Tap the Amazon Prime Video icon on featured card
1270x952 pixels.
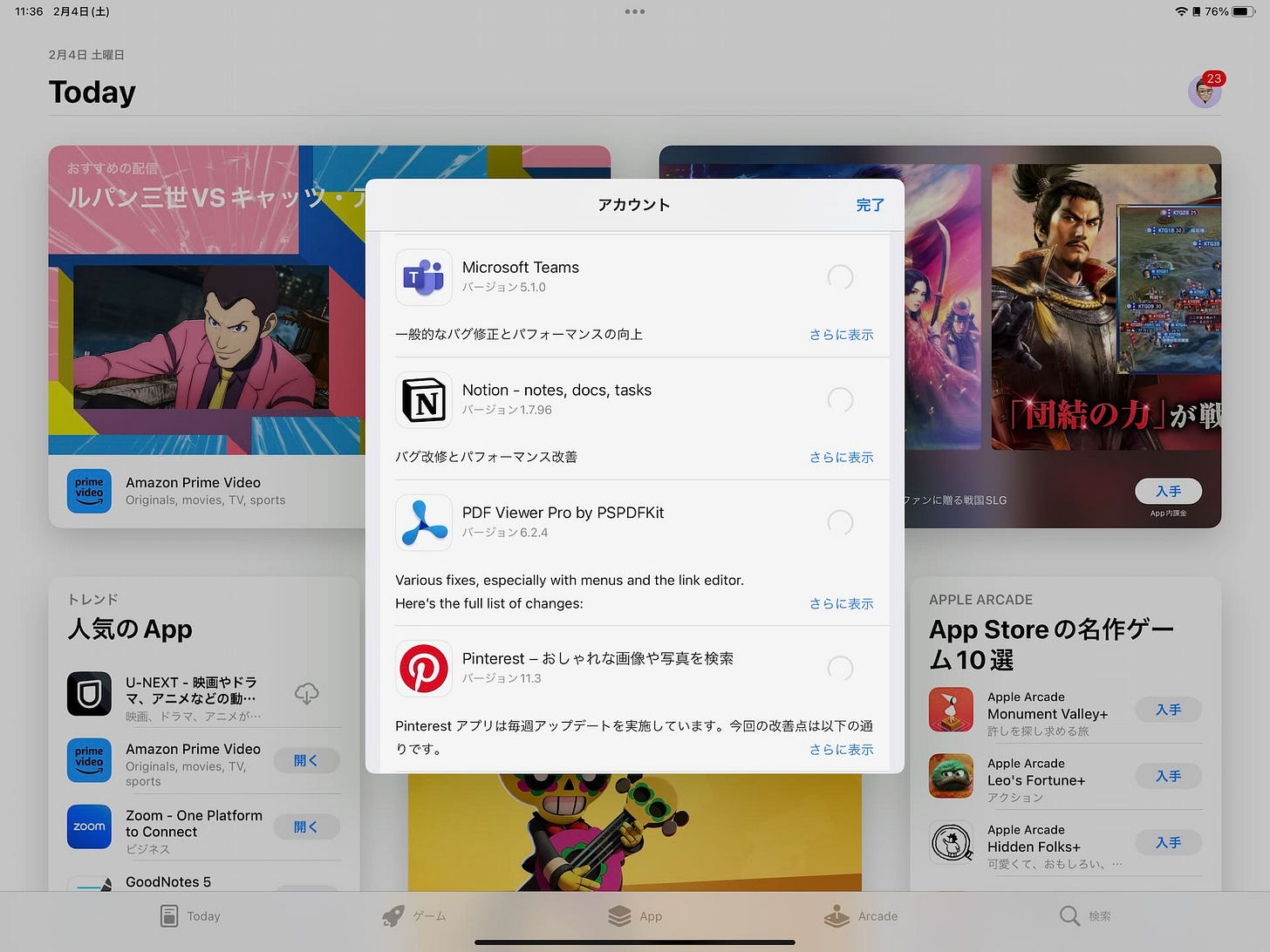(x=89, y=491)
